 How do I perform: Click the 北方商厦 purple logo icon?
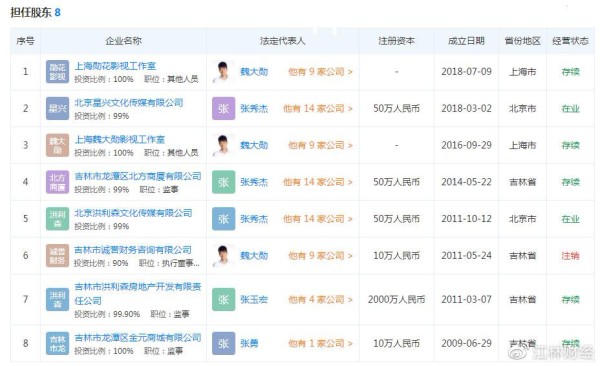[57, 182]
